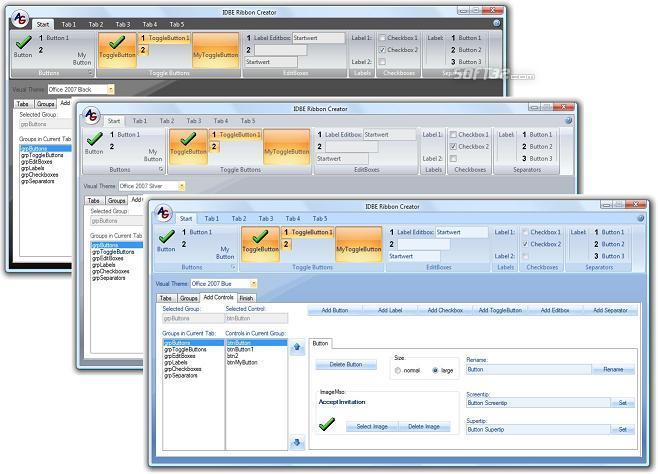The height and width of the screenshot is (474, 658).
Task: Open help icon in the blue window ribbon
Action: click(x=640, y=218)
